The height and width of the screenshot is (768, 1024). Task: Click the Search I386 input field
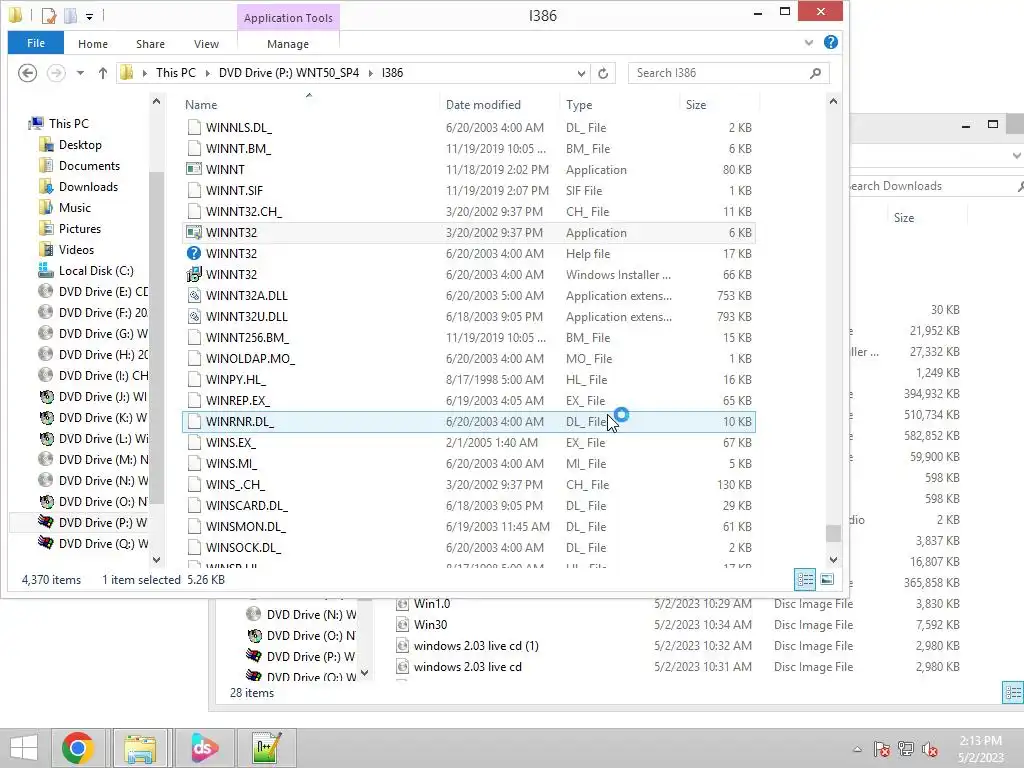coord(720,73)
